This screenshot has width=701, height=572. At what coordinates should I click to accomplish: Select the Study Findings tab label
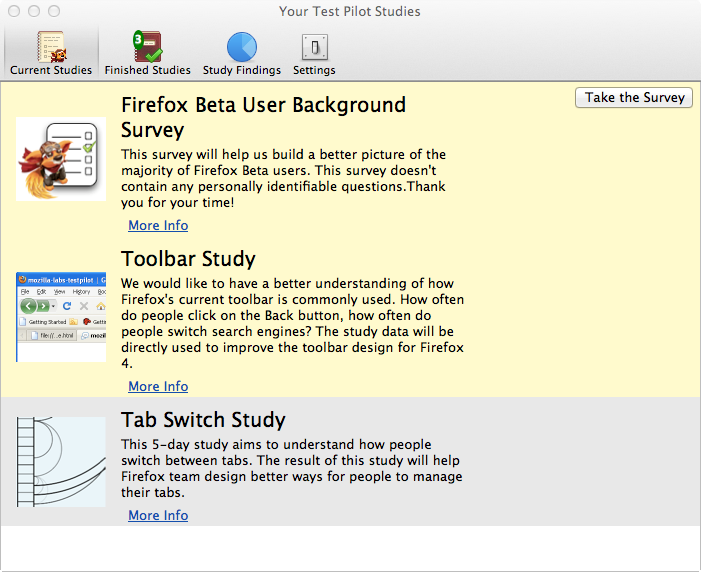pyautogui.click(x=242, y=70)
